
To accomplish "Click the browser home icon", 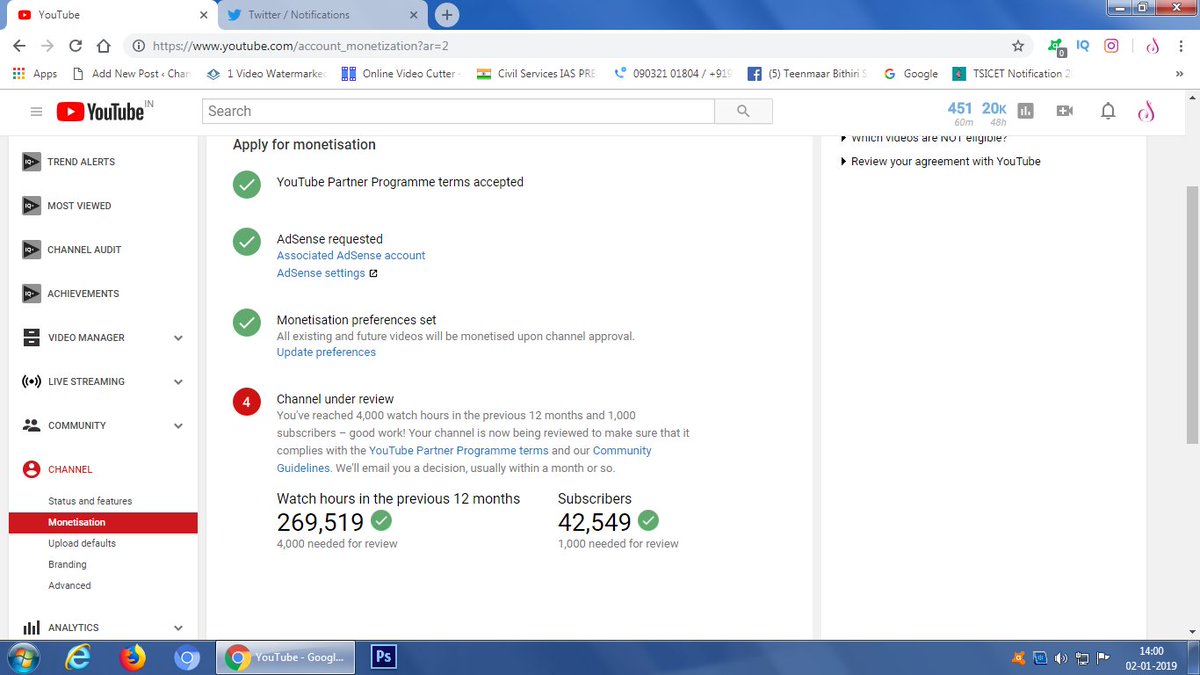I will pyautogui.click(x=103, y=46).
